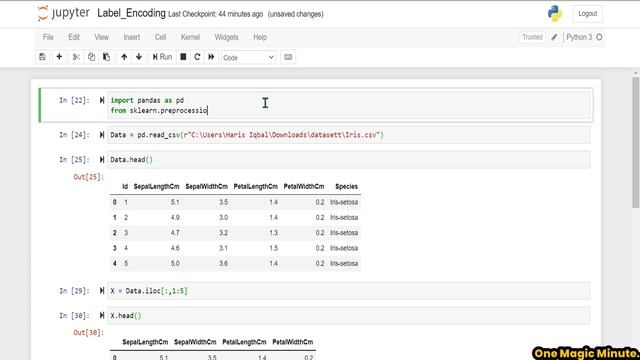The width and height of the screenshot is (640, 360).
Task: Open the command palette keyboard icon
Action: pos(288,57)
